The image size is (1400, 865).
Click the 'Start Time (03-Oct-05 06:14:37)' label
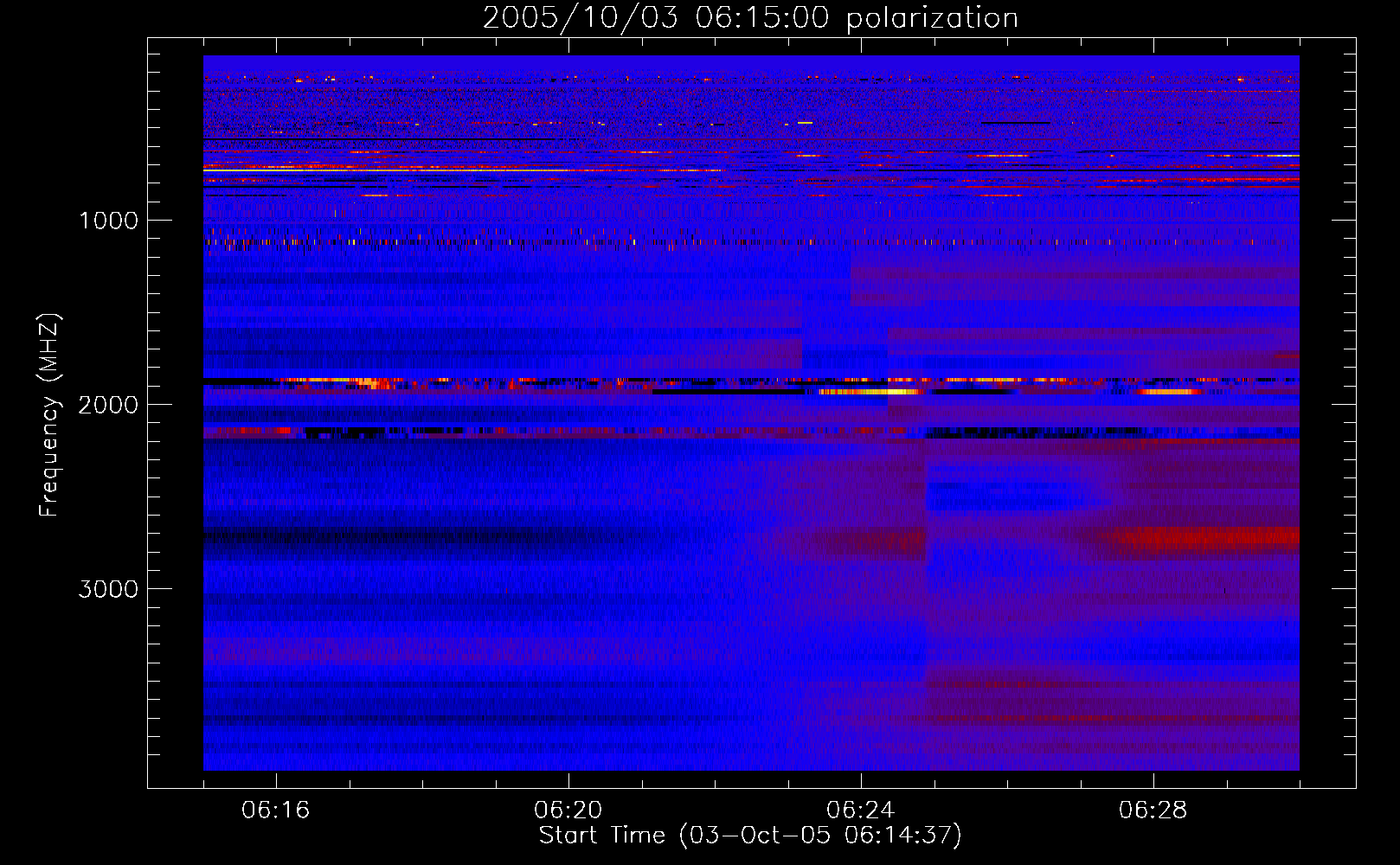750,836
